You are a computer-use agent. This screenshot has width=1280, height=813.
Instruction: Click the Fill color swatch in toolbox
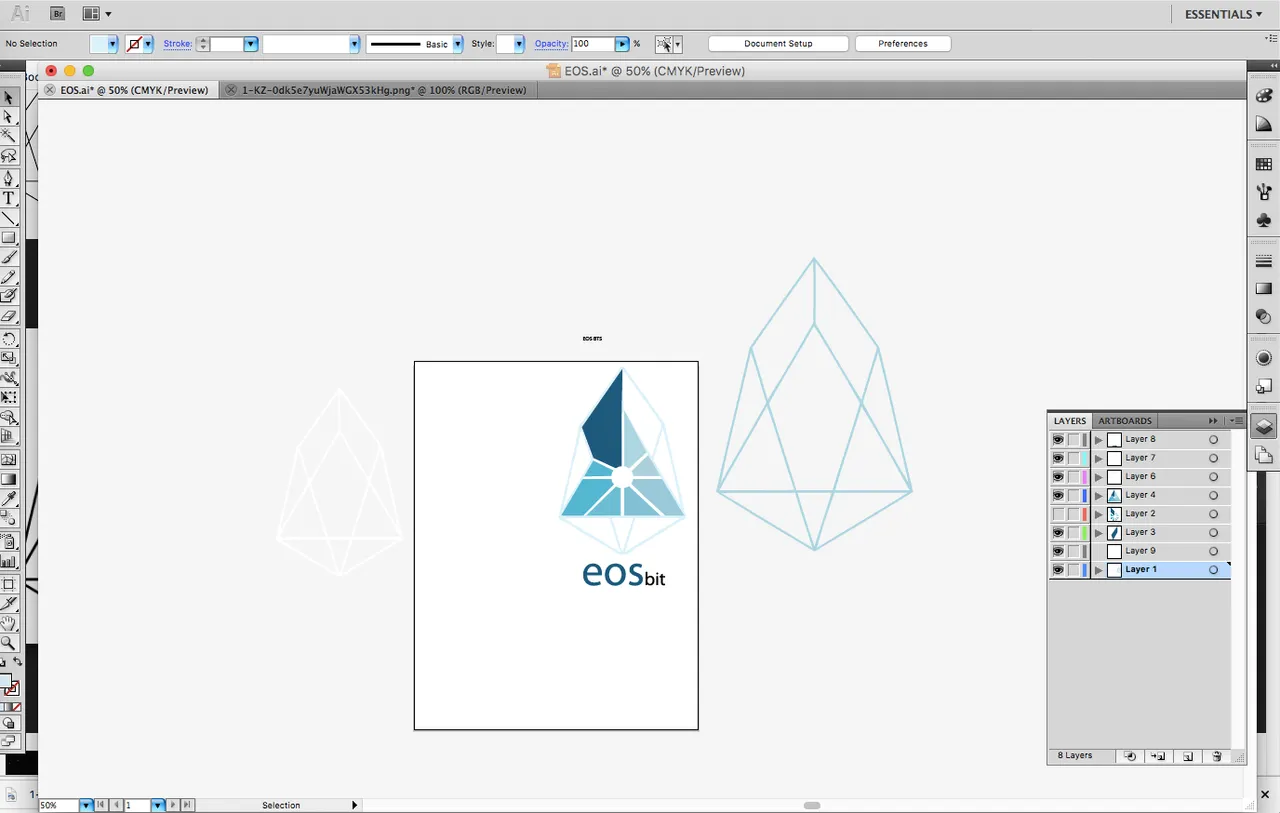[x=5, y=682]
